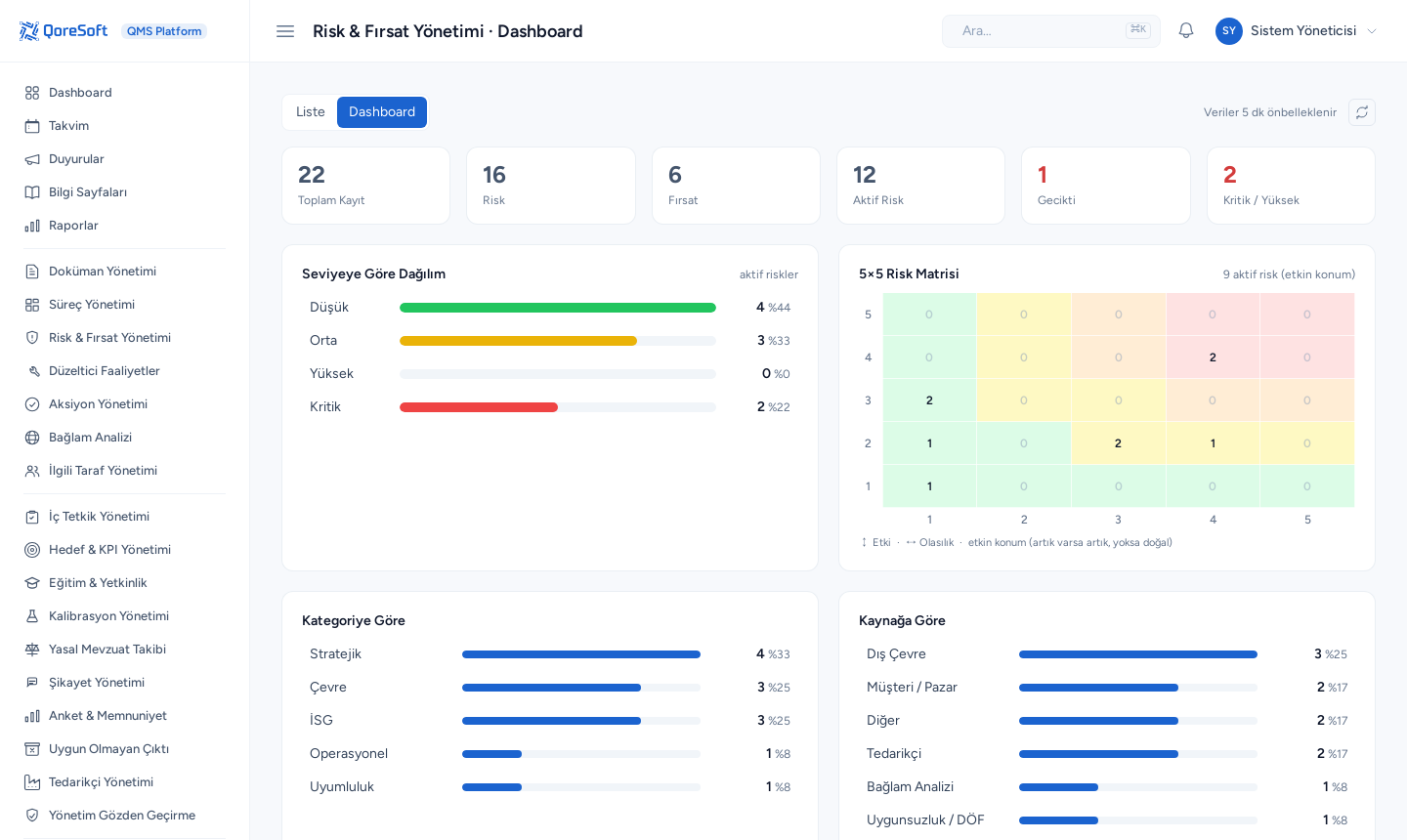The height and width of the screenshot is (840, 1407).
Task: Click the Aksiyon Yönetimi check icon
Action: click(32, 404)
